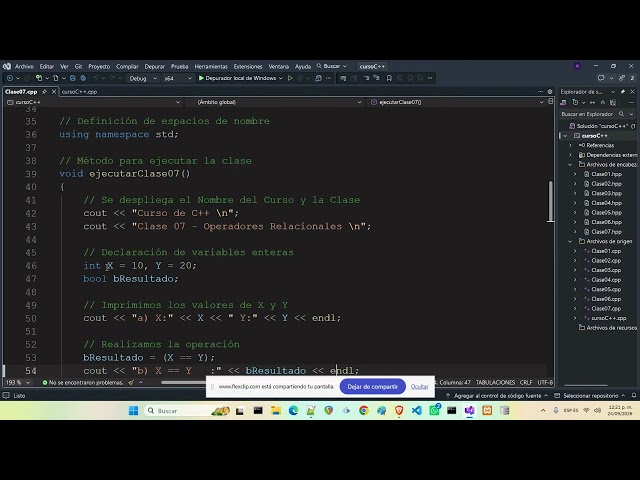Click Agregar al control de código fuente

tap(497, 396)
